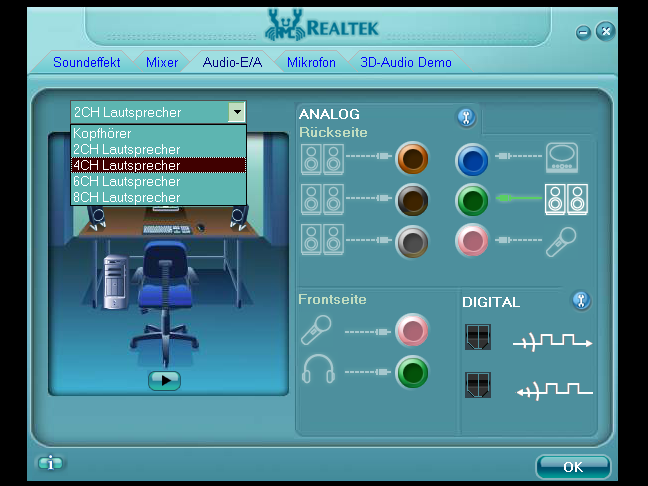Click the highlighted speakers icon beside green jack

(x=566, y=199)
